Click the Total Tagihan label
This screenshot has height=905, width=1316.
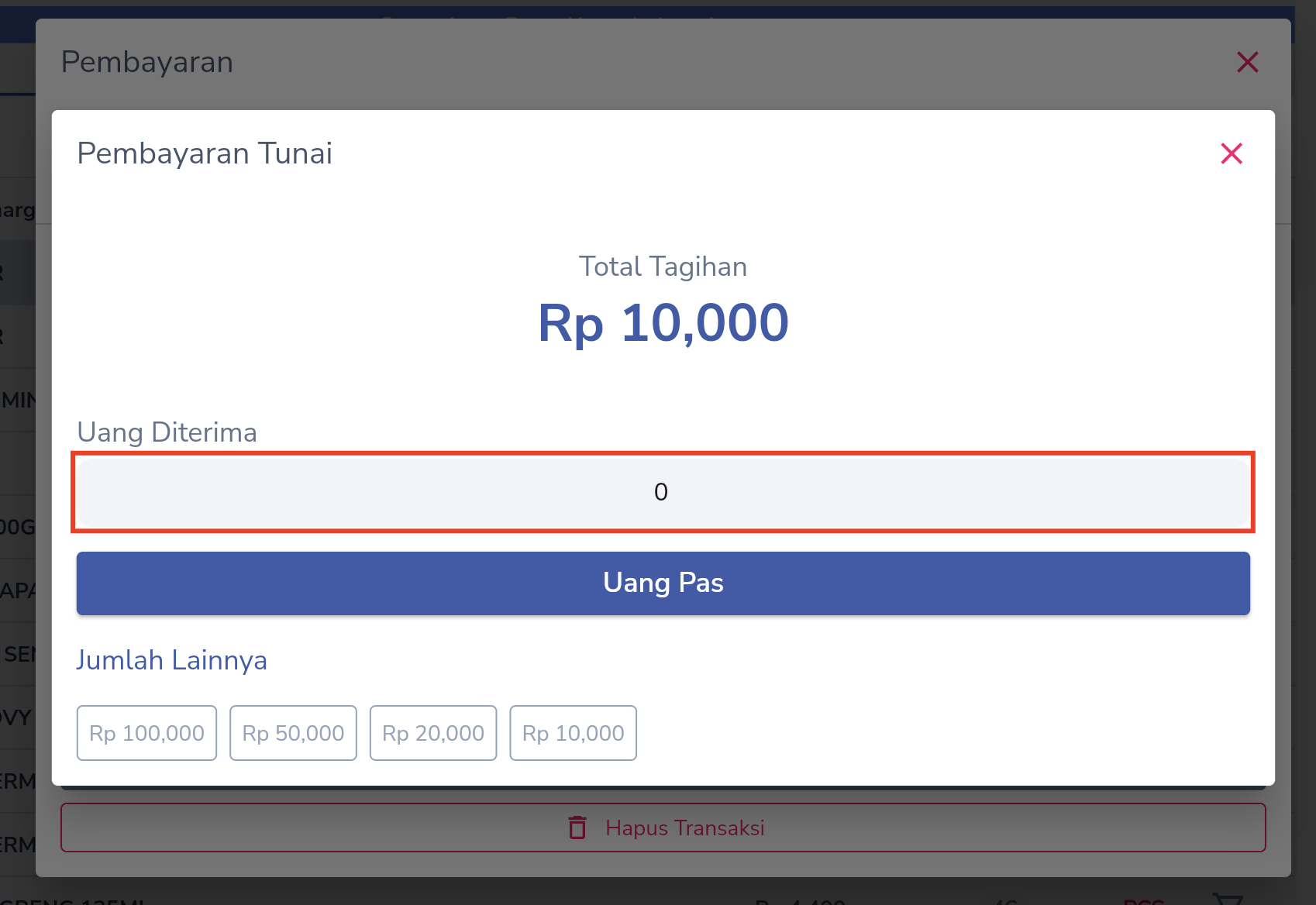tap(663, 267)
